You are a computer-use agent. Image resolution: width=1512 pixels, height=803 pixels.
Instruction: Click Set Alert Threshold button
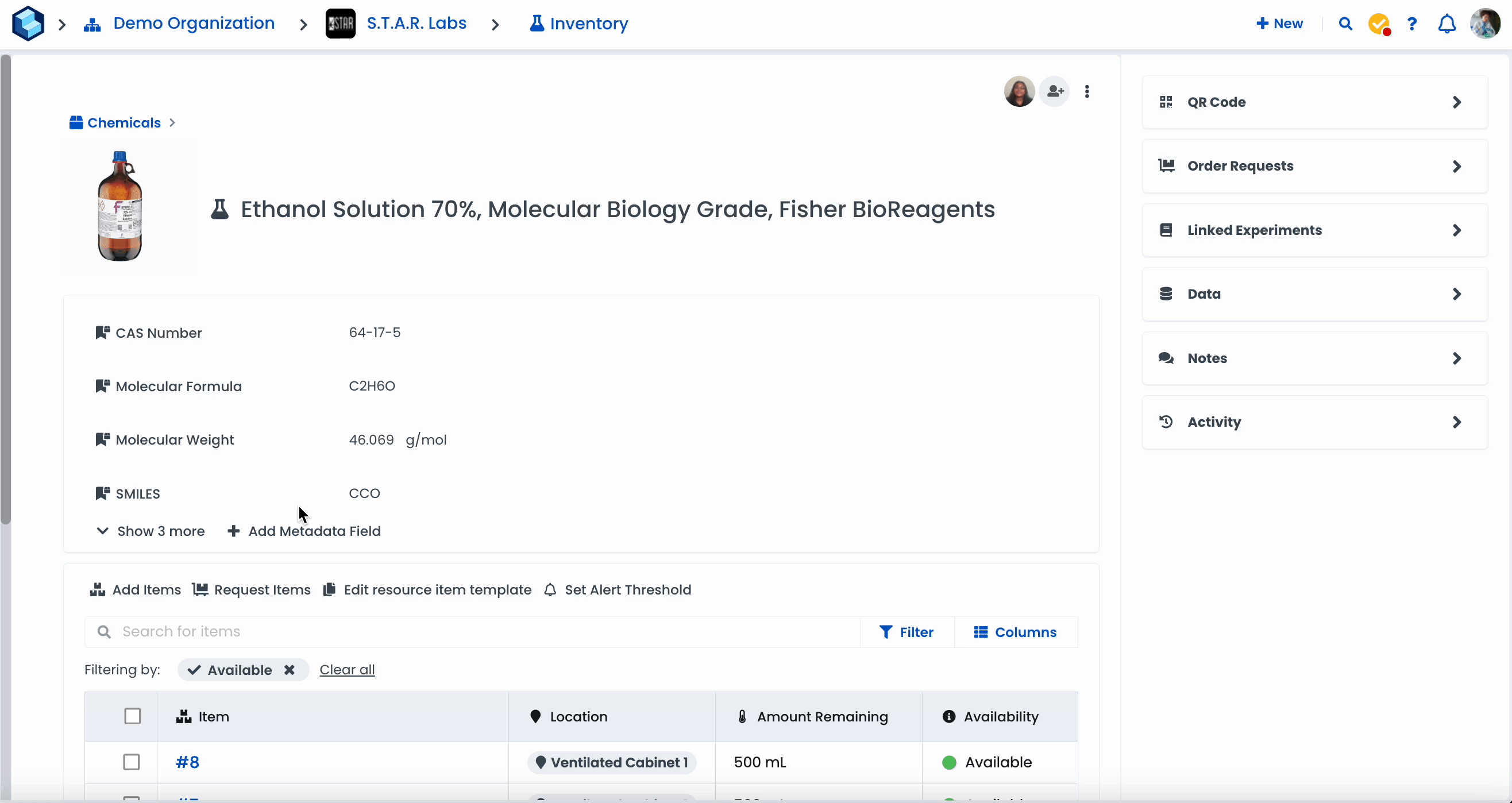click(618, 590)
